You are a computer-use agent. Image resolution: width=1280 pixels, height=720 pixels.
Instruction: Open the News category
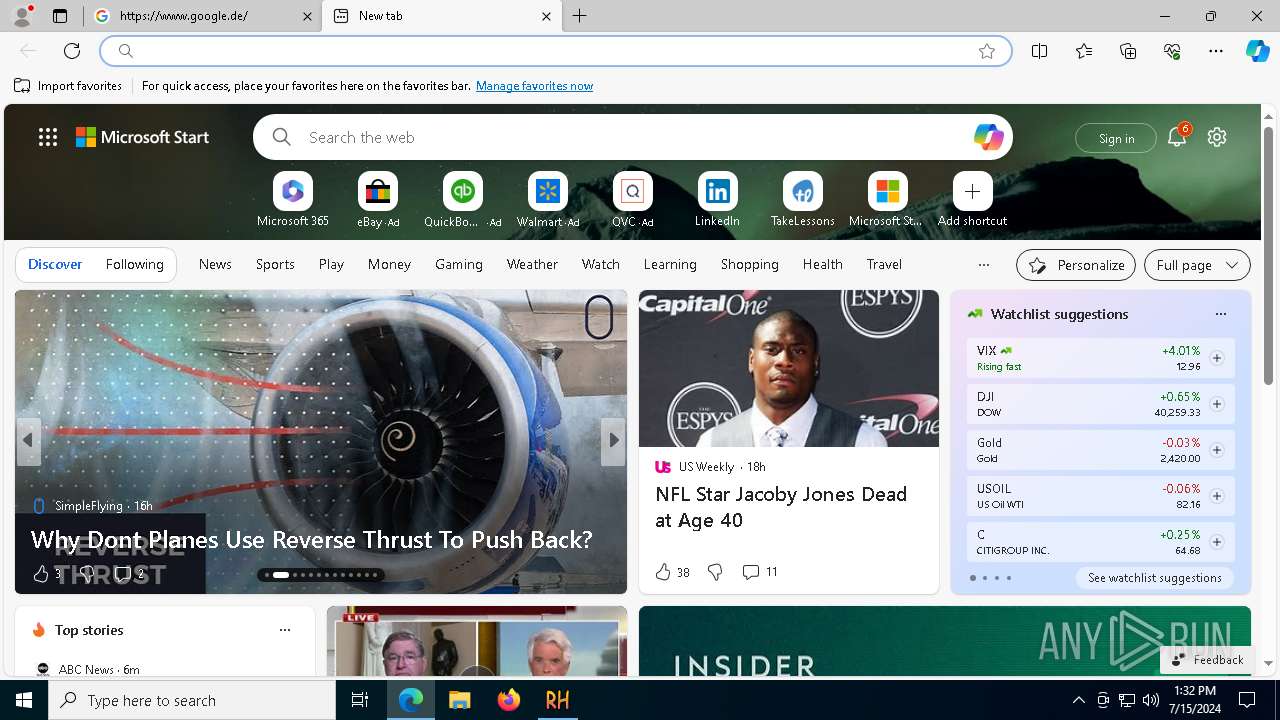[215, 264]
